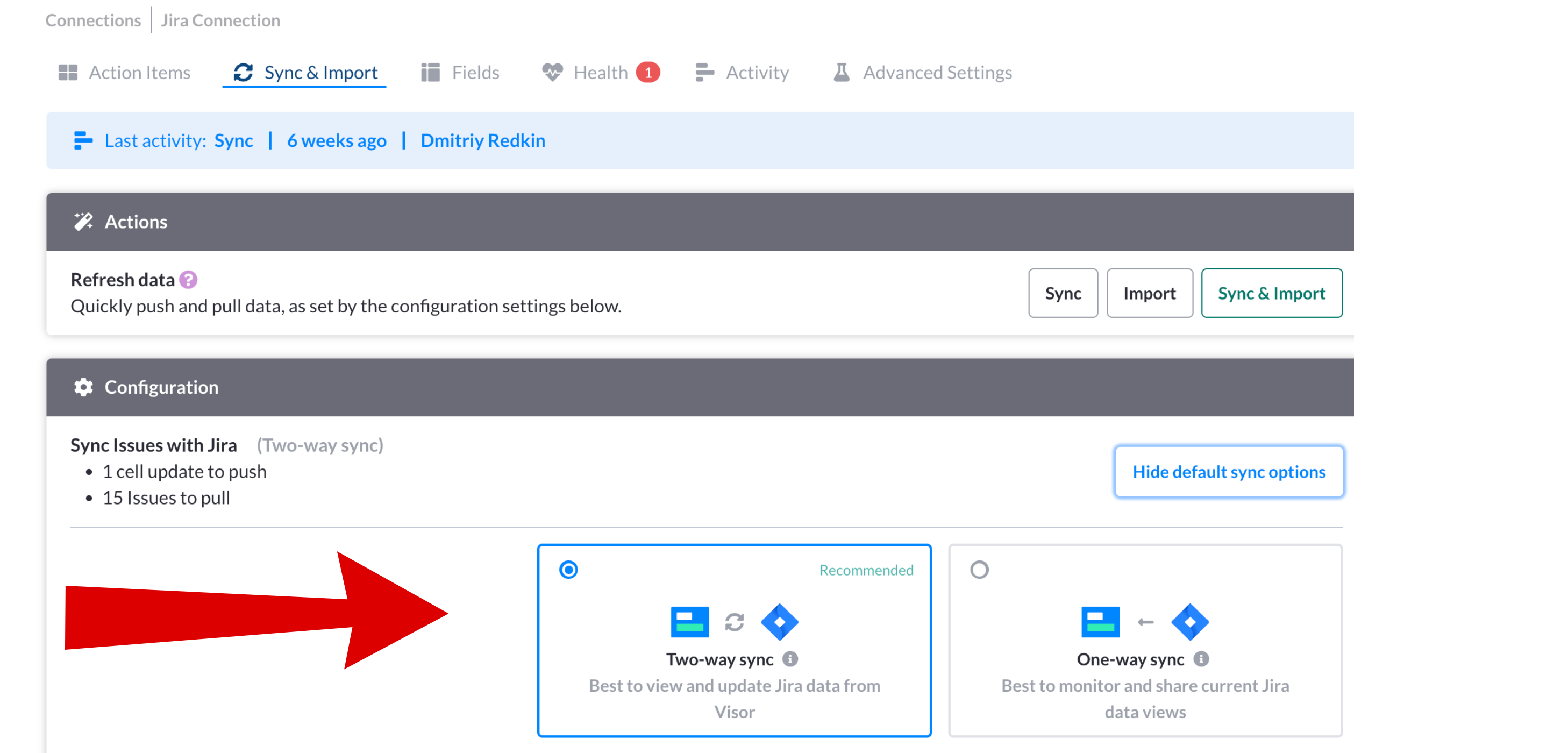Click the Two-way sync card title

719,659
